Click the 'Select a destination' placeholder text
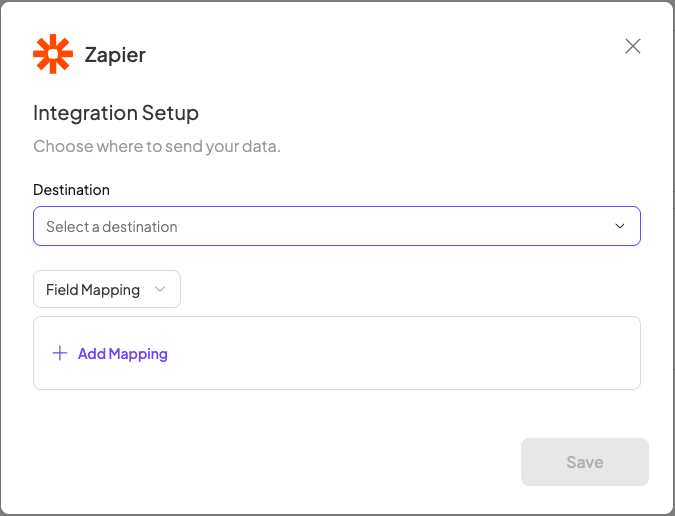 coord(112,227)
